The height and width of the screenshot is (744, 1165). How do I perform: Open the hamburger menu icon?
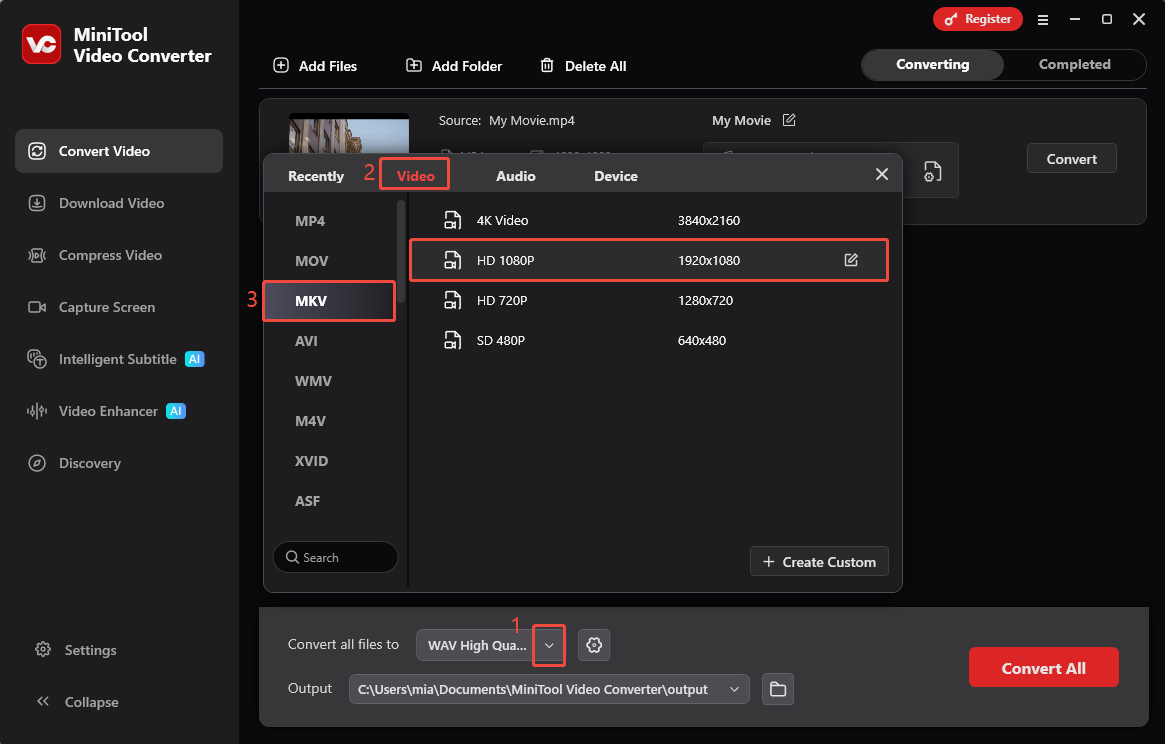coord(1043,20)
